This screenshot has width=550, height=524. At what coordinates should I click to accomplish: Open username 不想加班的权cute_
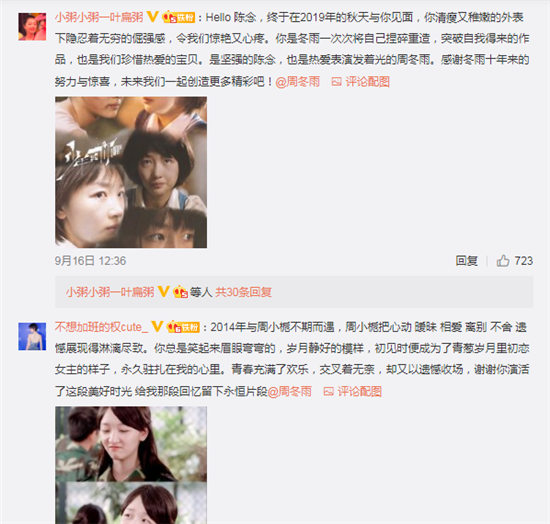[101, 327]
